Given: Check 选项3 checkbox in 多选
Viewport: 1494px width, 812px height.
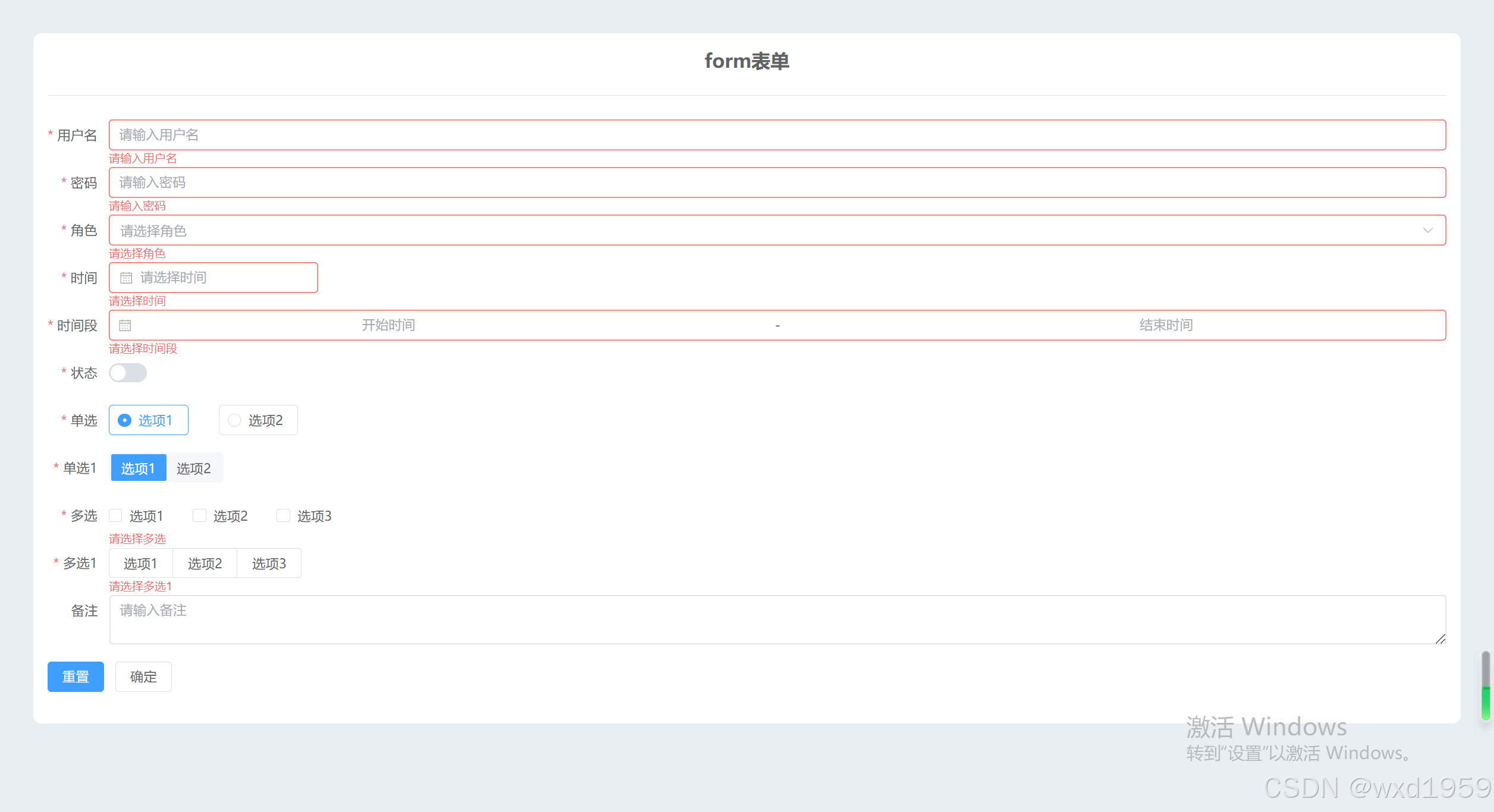Looking at the screenshot, I should pos(284,515).
